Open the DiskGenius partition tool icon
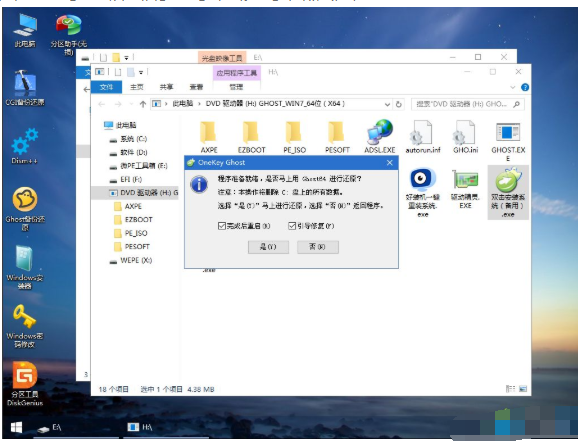 click(x=25, y=383)
